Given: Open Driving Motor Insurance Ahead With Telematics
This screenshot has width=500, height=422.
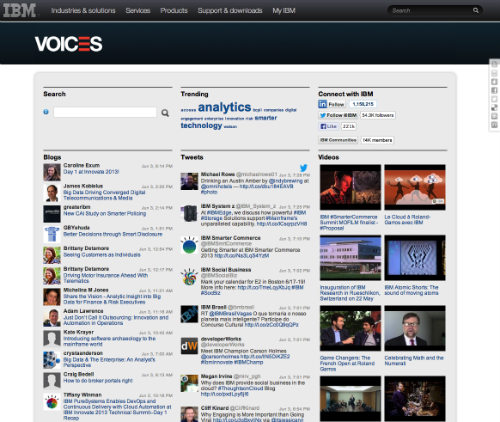Looking at the screenshot, I should click(106, 278).
